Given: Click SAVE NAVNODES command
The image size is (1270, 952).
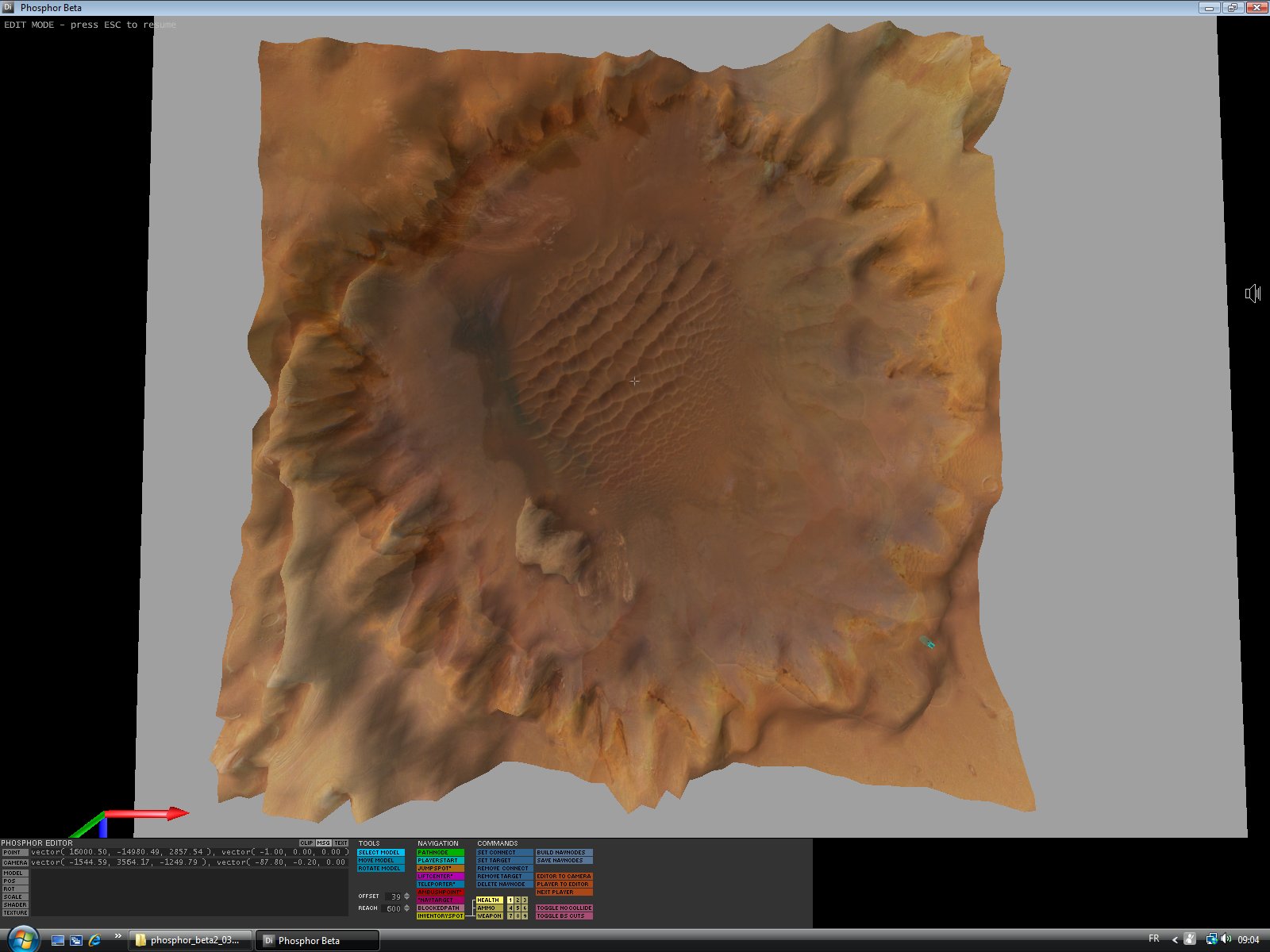Looking at the screenshot, I should click(x=564, y=860).
